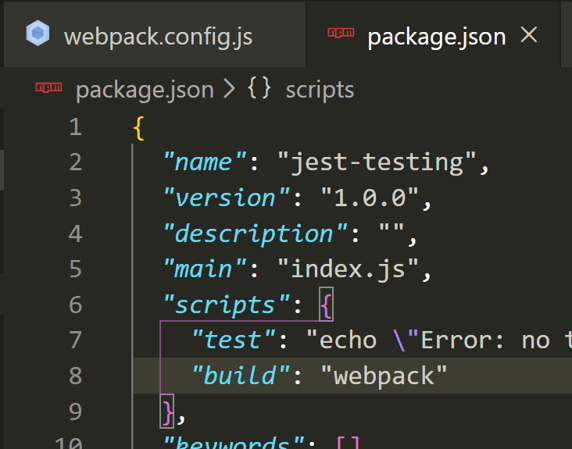Click the braces icon before scripts breadcrumb
This screenshot has width=572, height=449.
259,88
